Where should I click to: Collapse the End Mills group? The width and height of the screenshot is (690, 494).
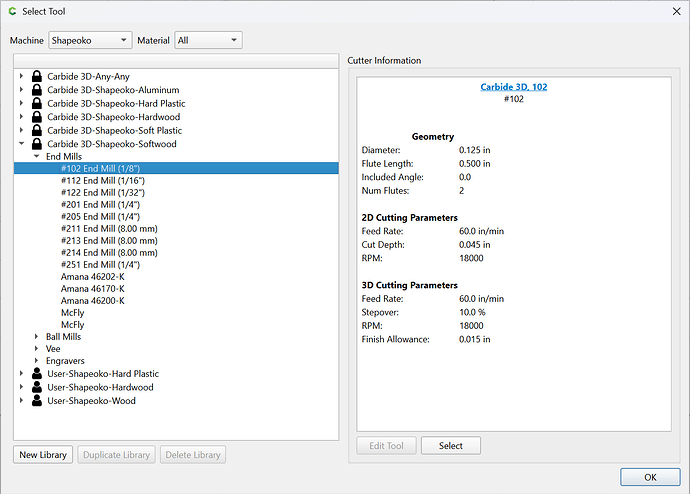pos(37,156)
